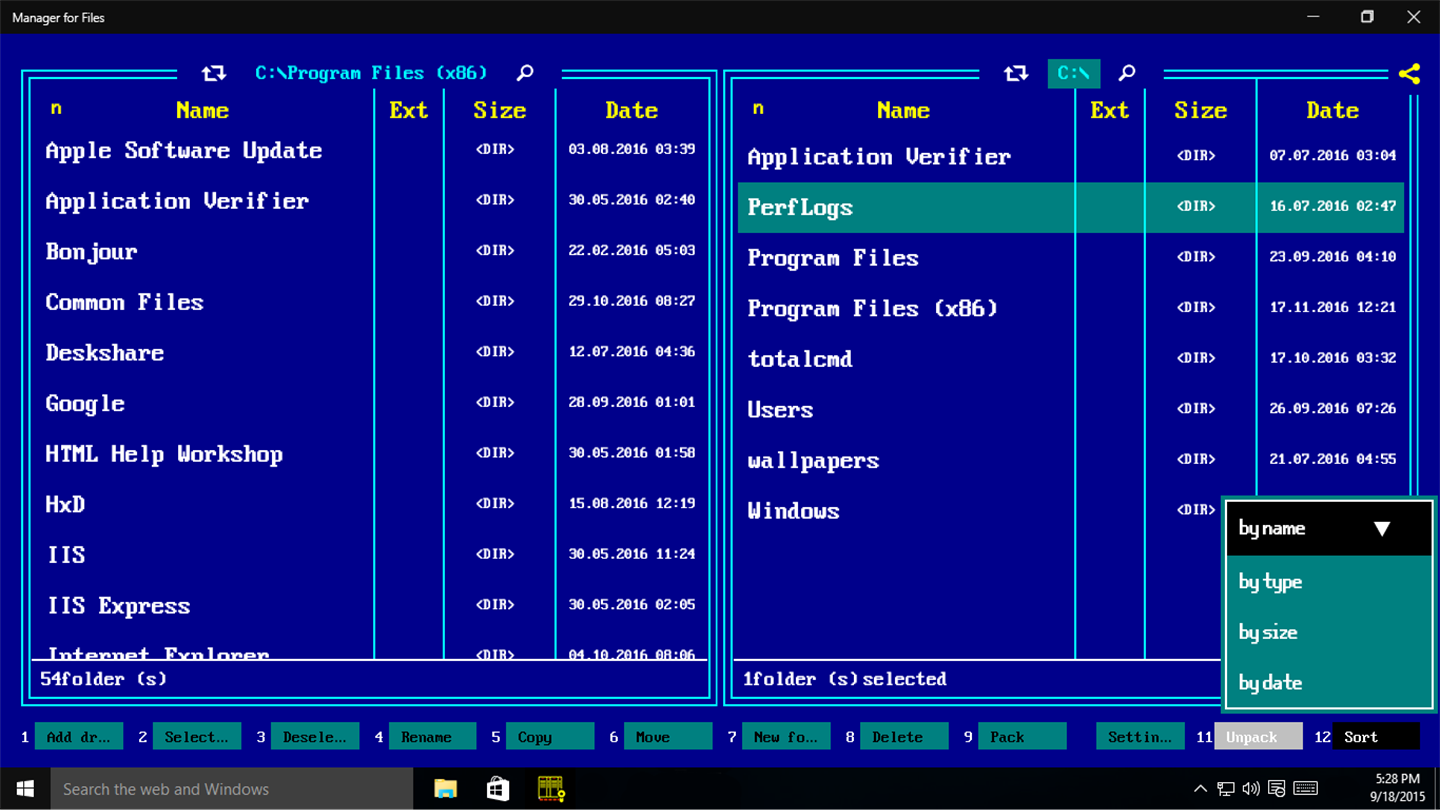Click the Move button
The width and height of the screenshot is (1440, 810).
coord(668,736)
